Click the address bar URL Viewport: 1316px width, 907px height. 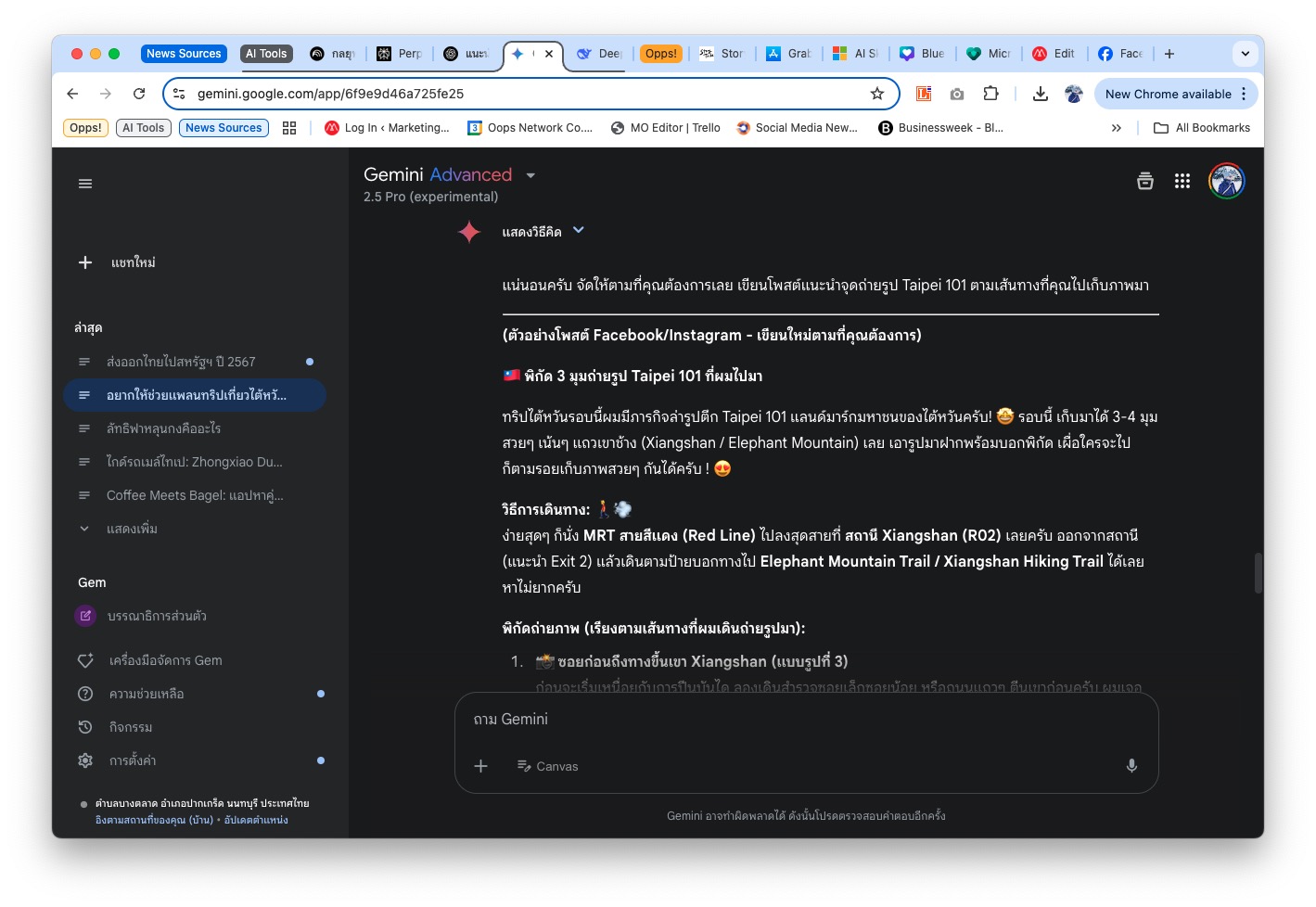[x=330, y=94]
